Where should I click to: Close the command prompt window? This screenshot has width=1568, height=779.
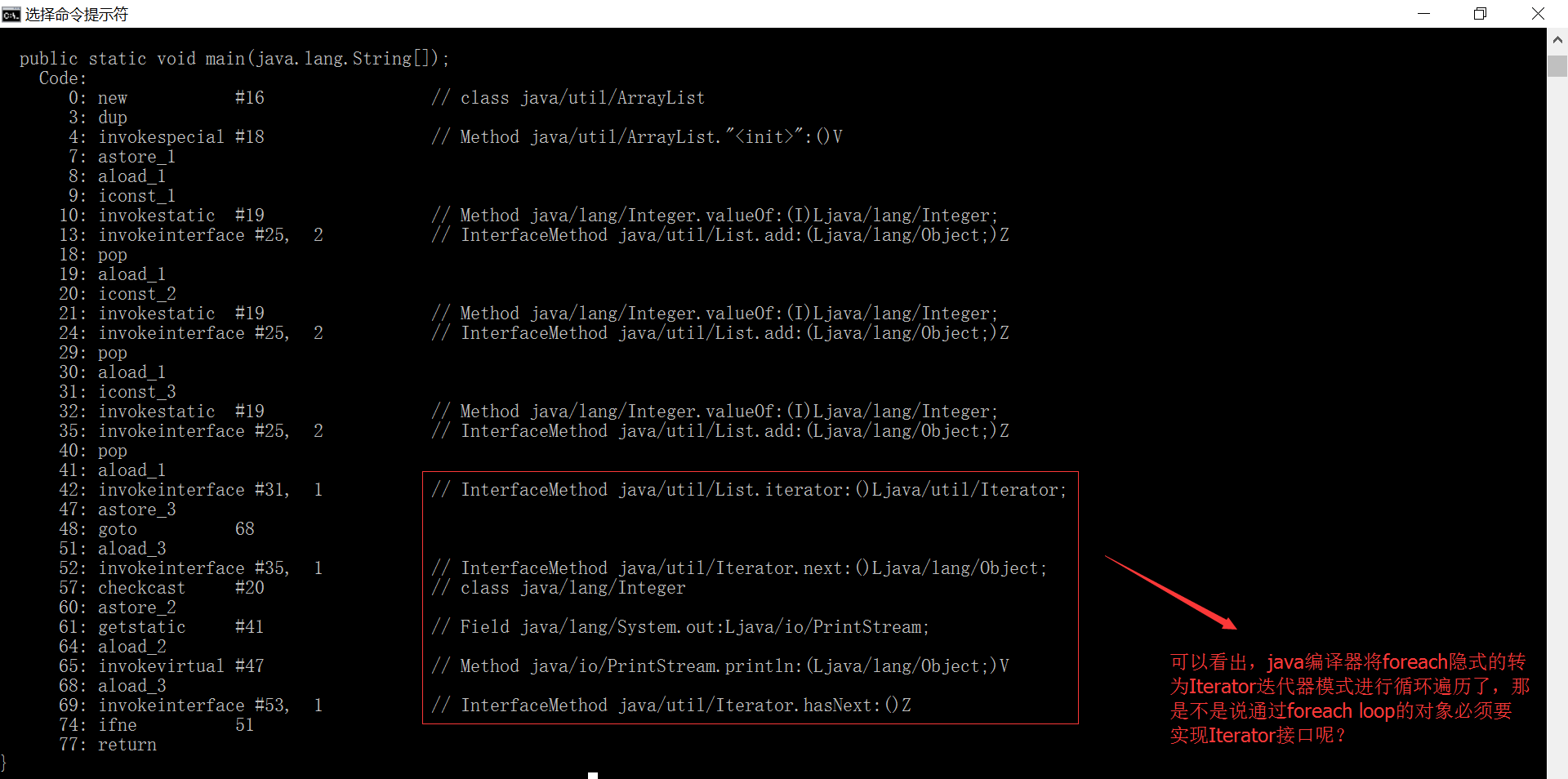[1538, 14]
